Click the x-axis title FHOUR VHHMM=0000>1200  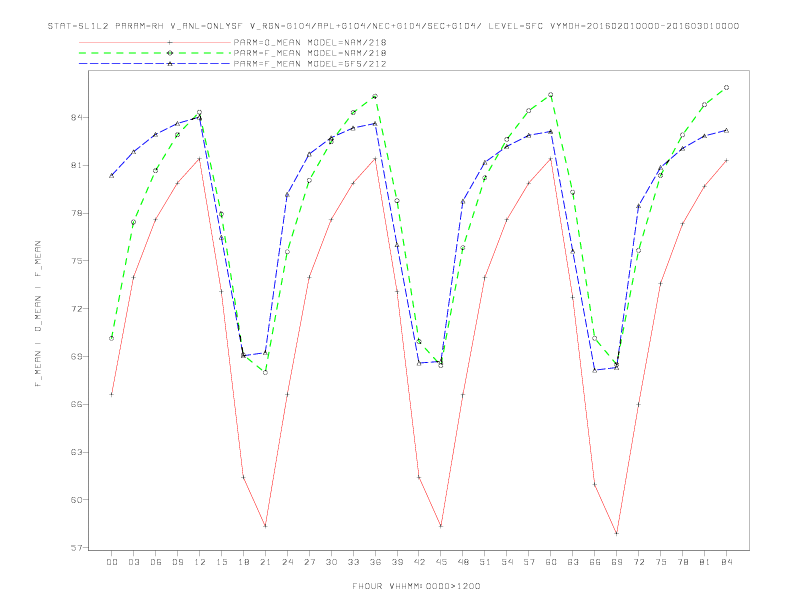tap(416, 586)
